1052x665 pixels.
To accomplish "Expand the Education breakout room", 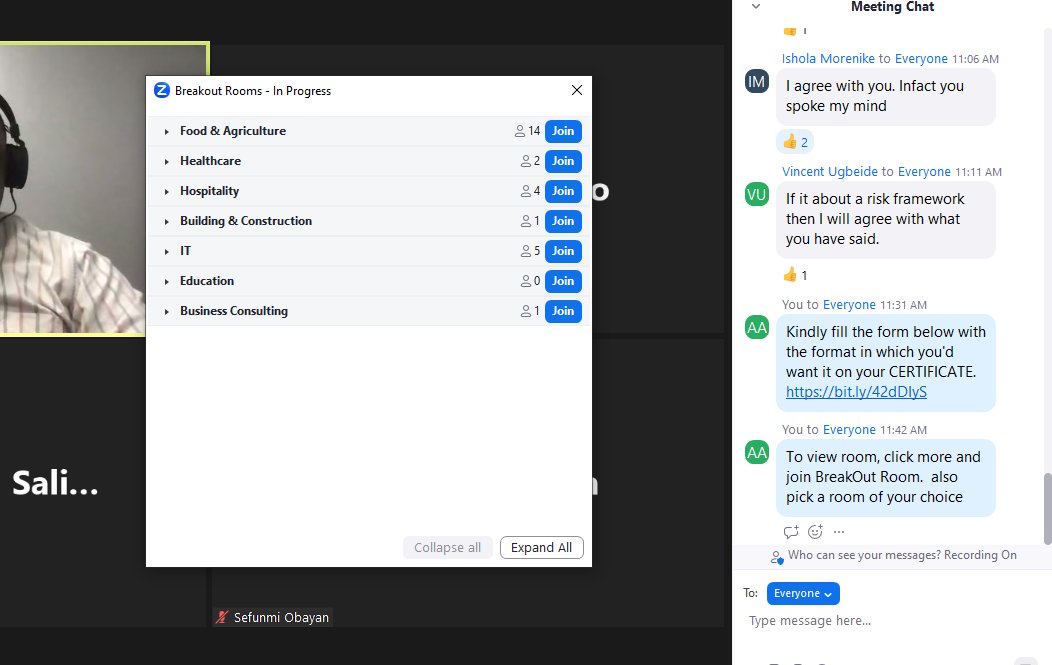I will pyautogui.click(x=166, y=282).
